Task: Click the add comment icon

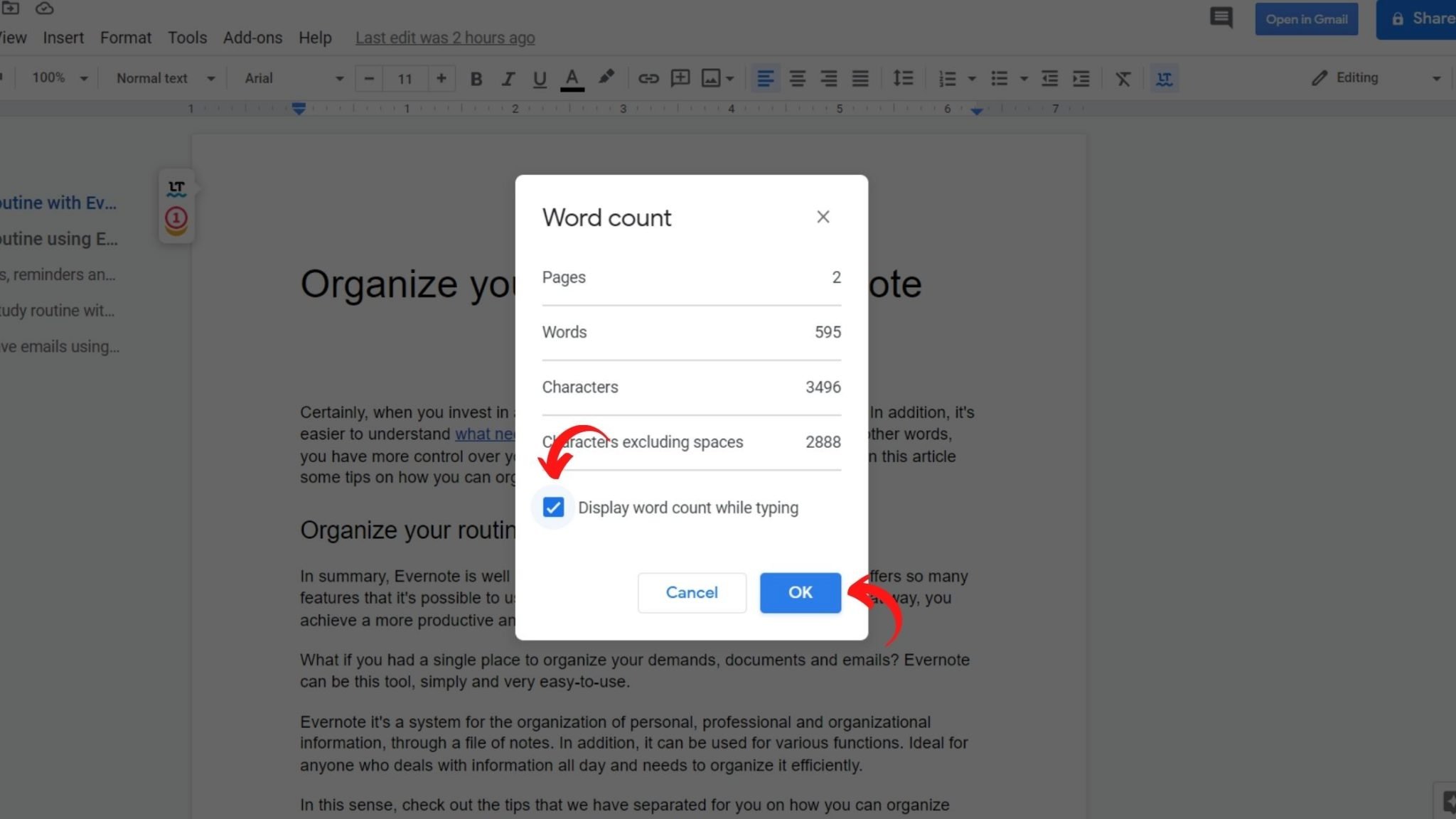Action: click(680, 78)
